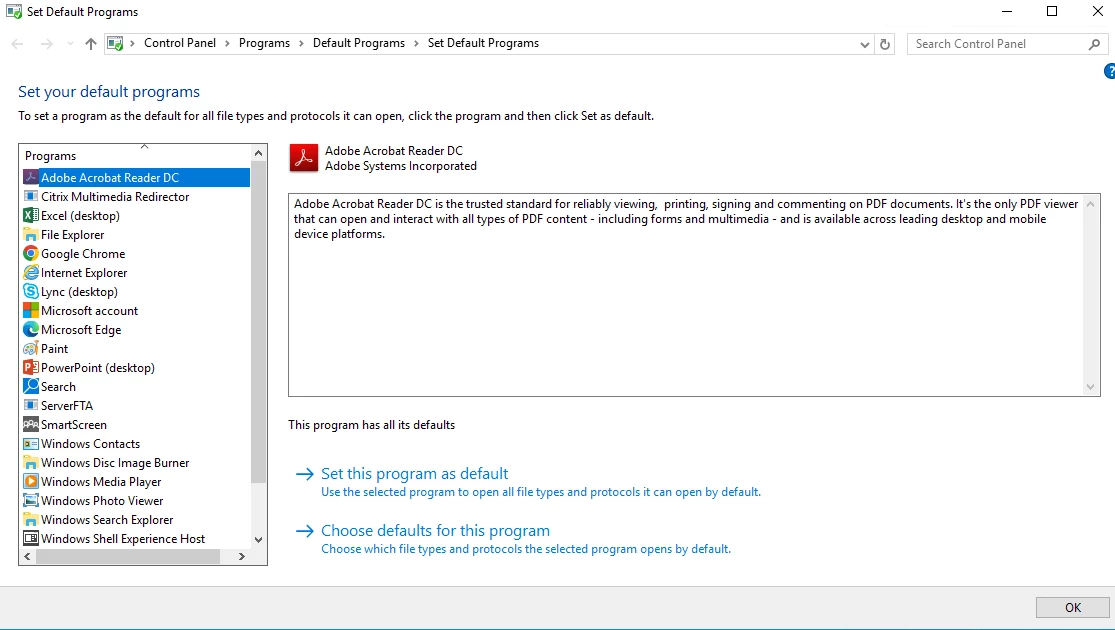
Task: Click Choose defaults for this program
Action: pyautogui.click(x=435, y=530)
